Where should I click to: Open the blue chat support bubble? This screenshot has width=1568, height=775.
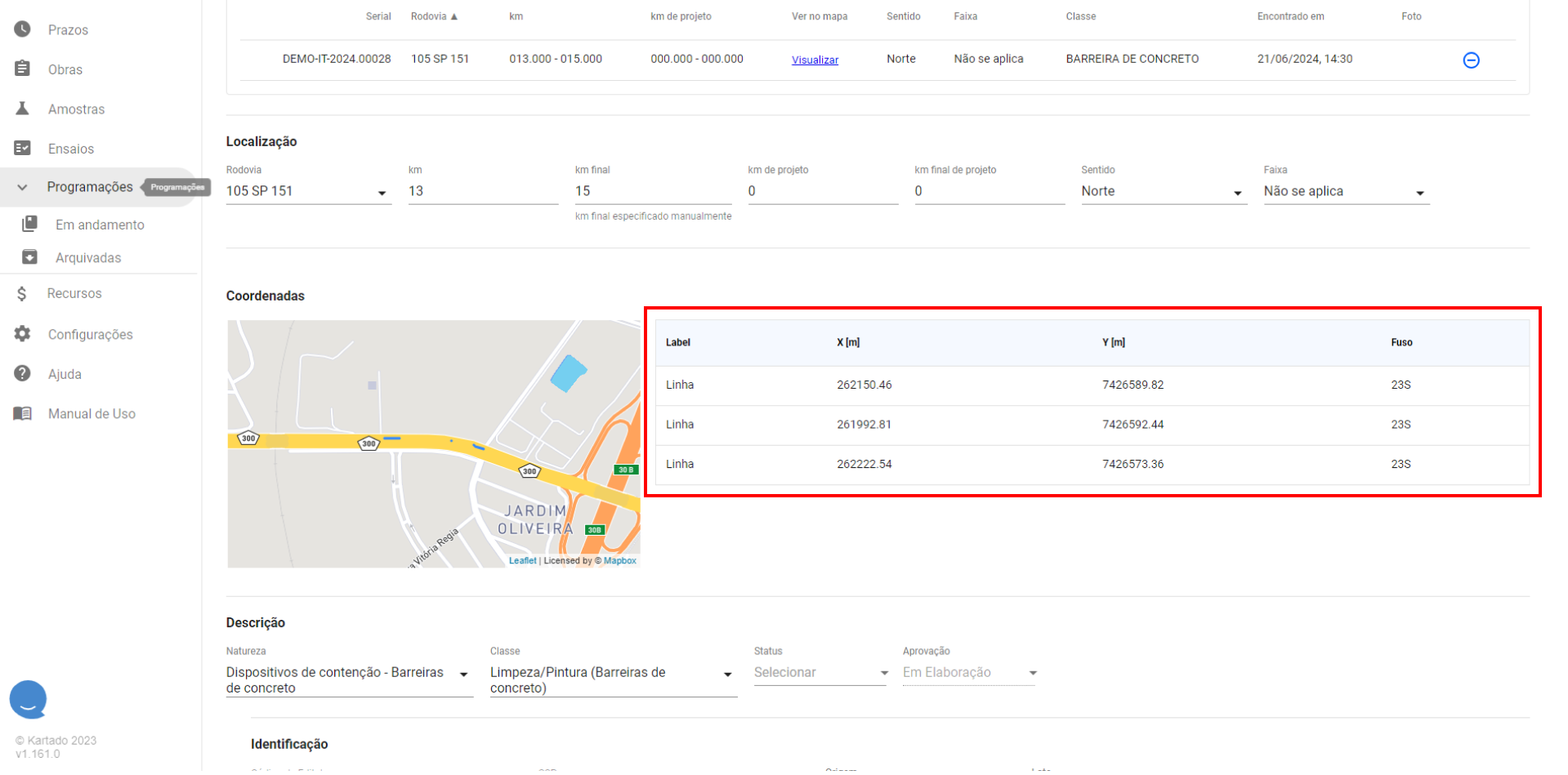(28, 699)
